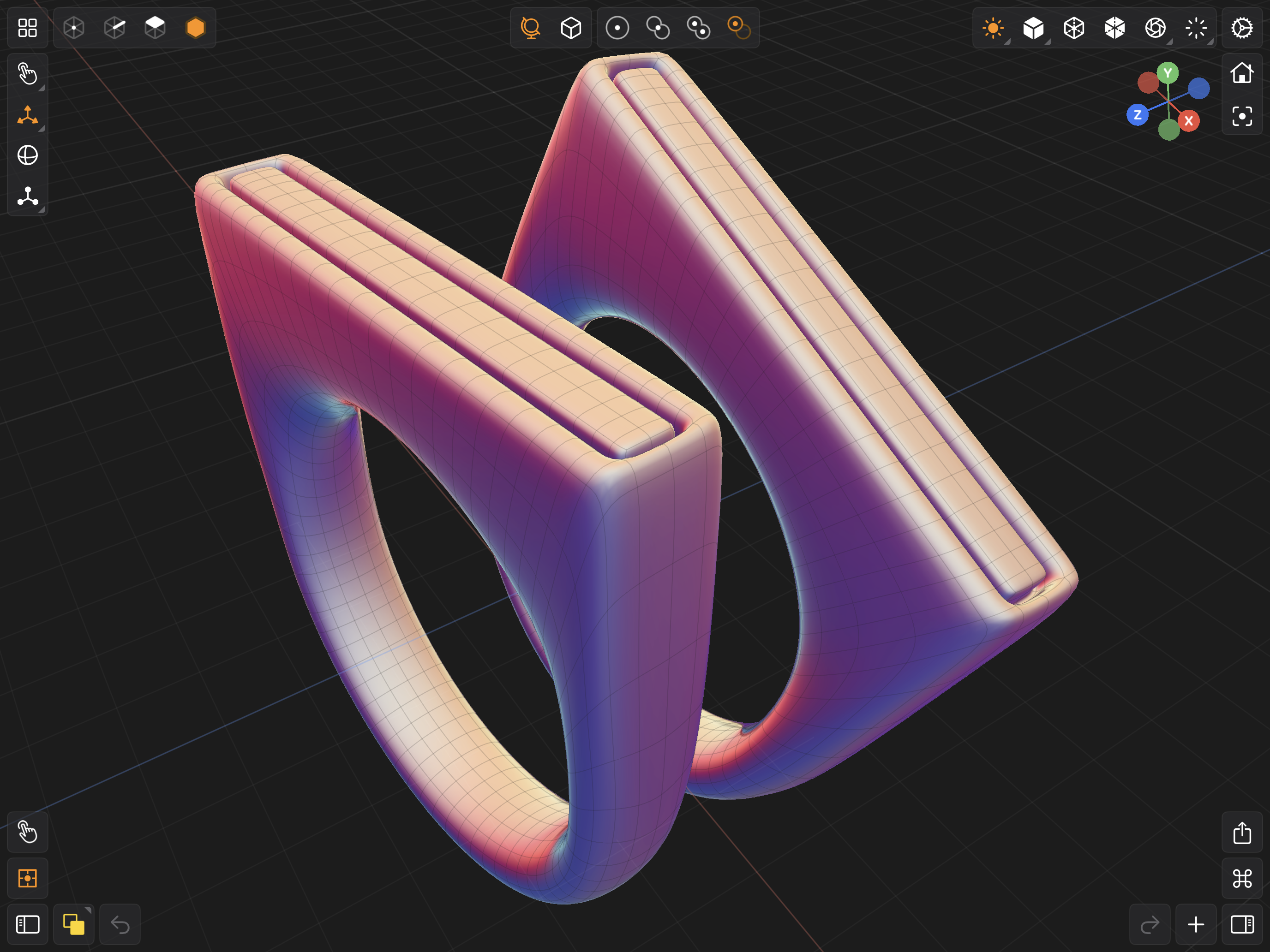This screenshot has height=952, width=1270.
Task: Snap view to unlabeled green negative-Y axis dot
Action: point(1169,130)
